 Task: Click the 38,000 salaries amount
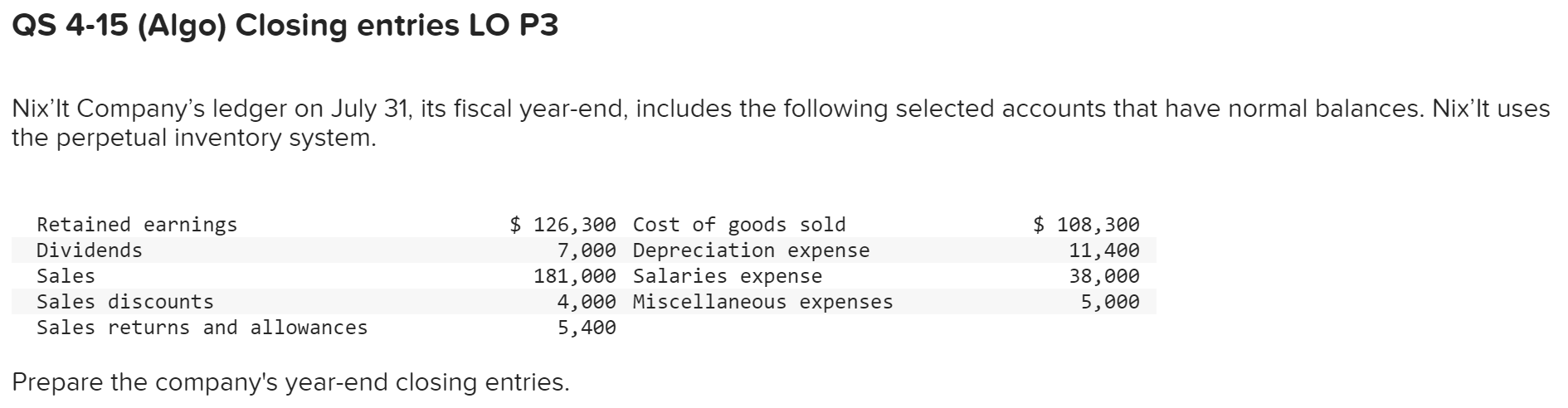(1104, 276)
